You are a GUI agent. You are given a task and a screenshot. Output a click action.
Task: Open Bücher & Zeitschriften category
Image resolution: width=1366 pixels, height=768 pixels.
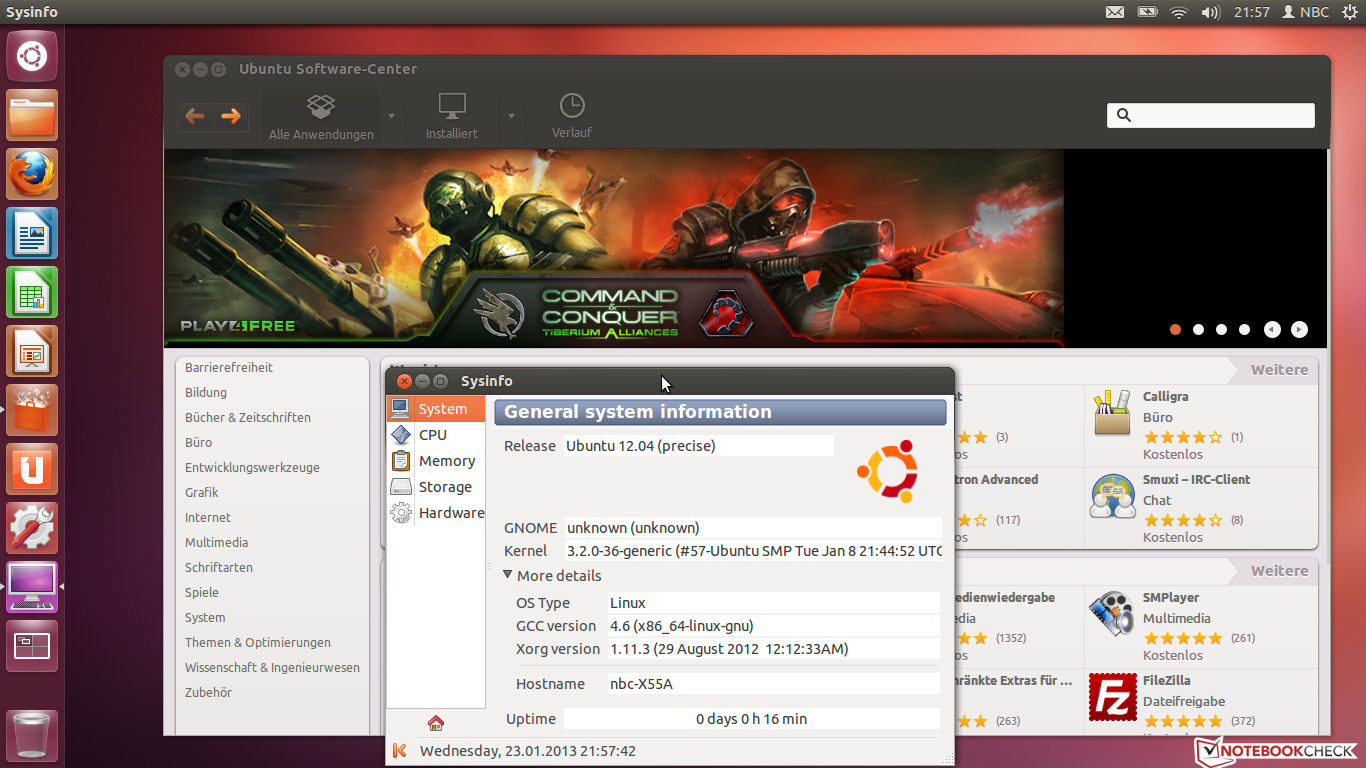(248, 417)
